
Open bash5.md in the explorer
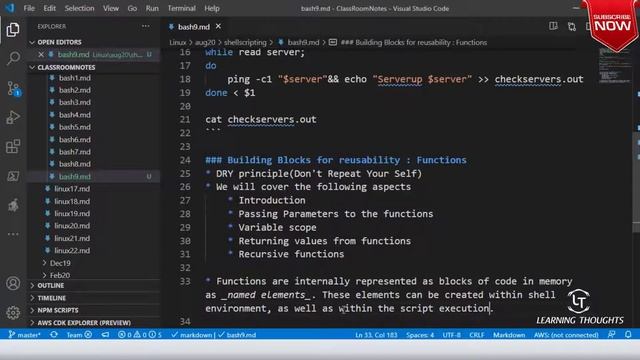75,127
